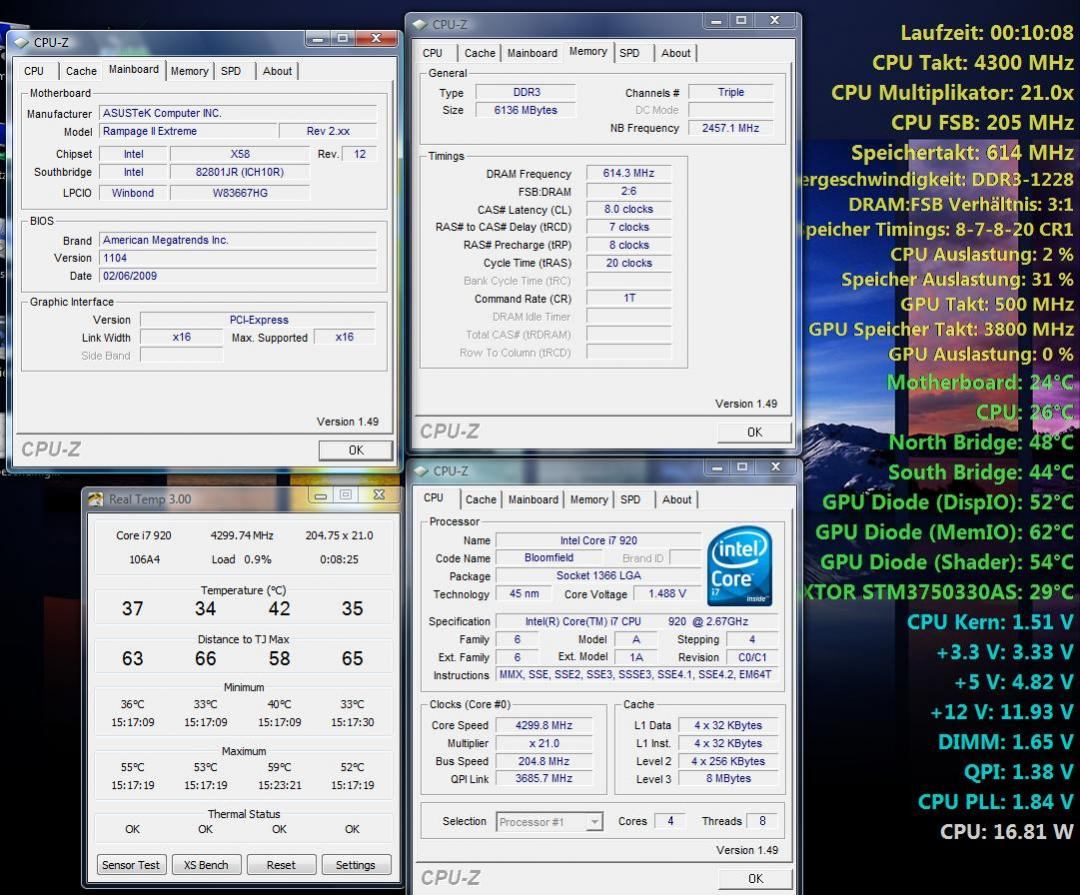Click the Intel Core i7 inside logo
The width and height of the screenshot is (1080, 895).
(740, 566)
